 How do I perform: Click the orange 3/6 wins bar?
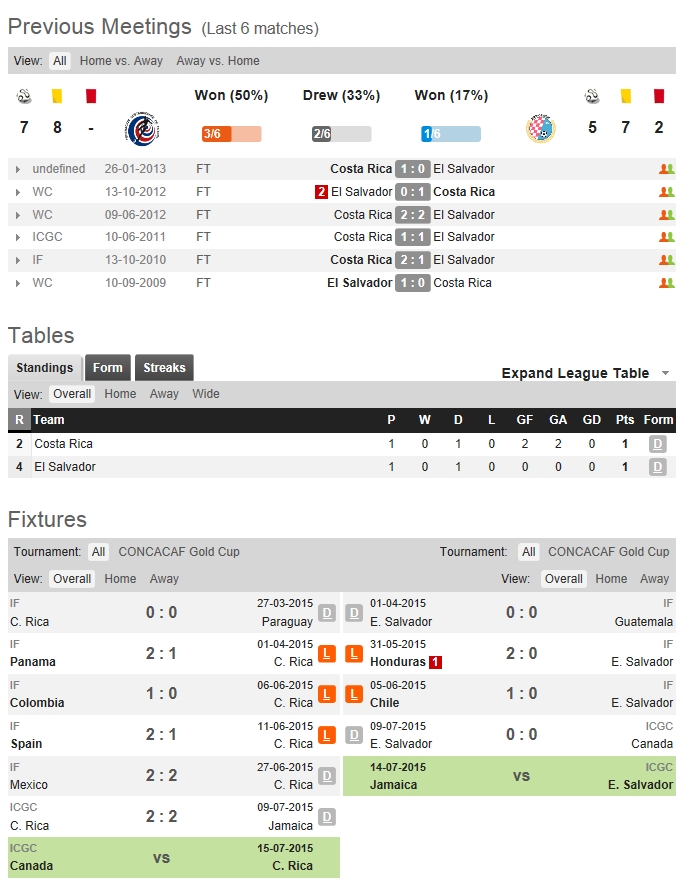pos(231,134)
